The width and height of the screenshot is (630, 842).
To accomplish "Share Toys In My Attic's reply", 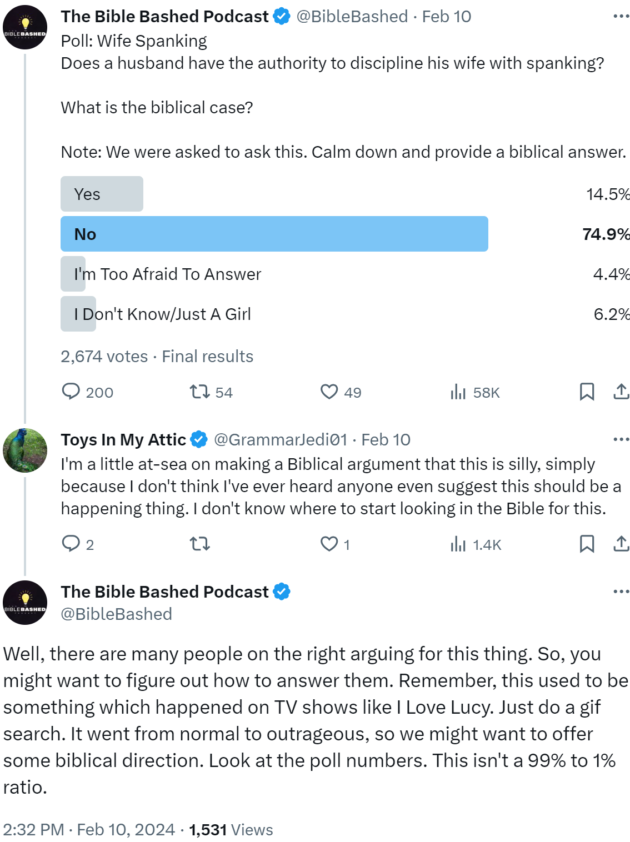I will click(x=621, y=544).
